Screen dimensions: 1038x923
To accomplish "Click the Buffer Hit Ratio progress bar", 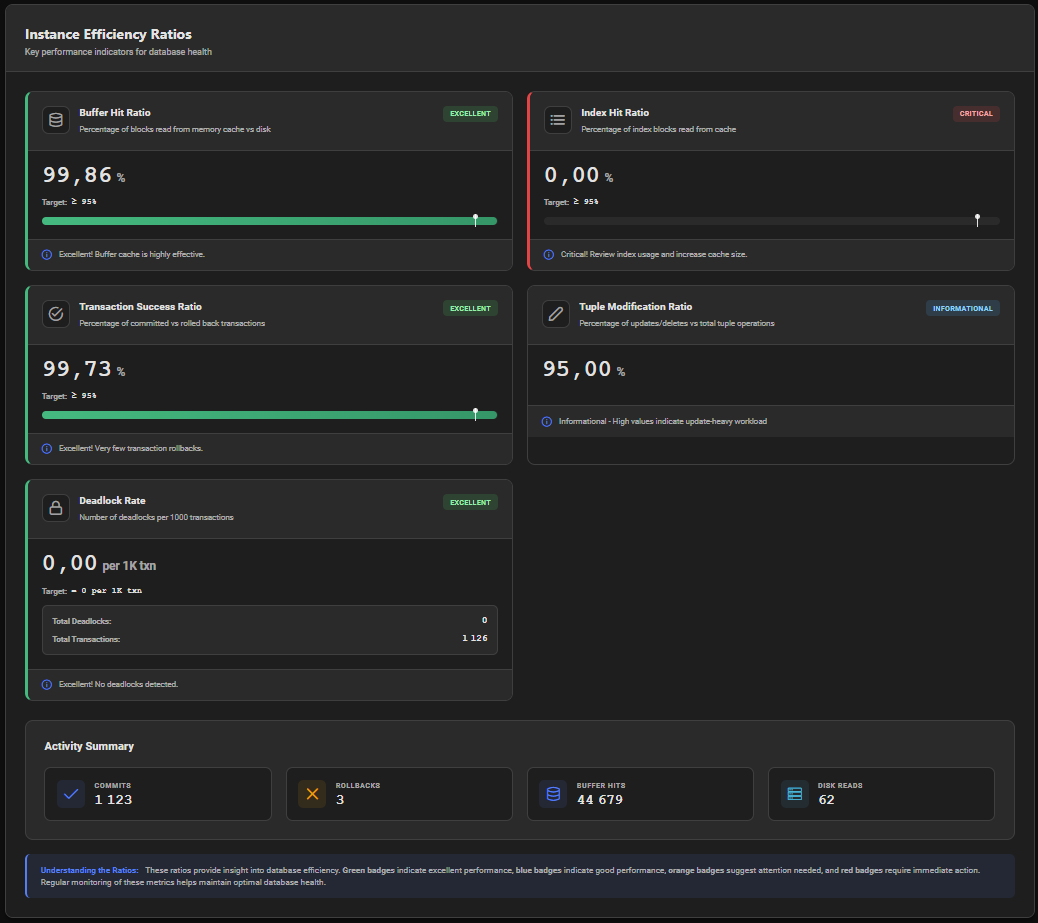I will pyautogui.click(x=269, y=221).
